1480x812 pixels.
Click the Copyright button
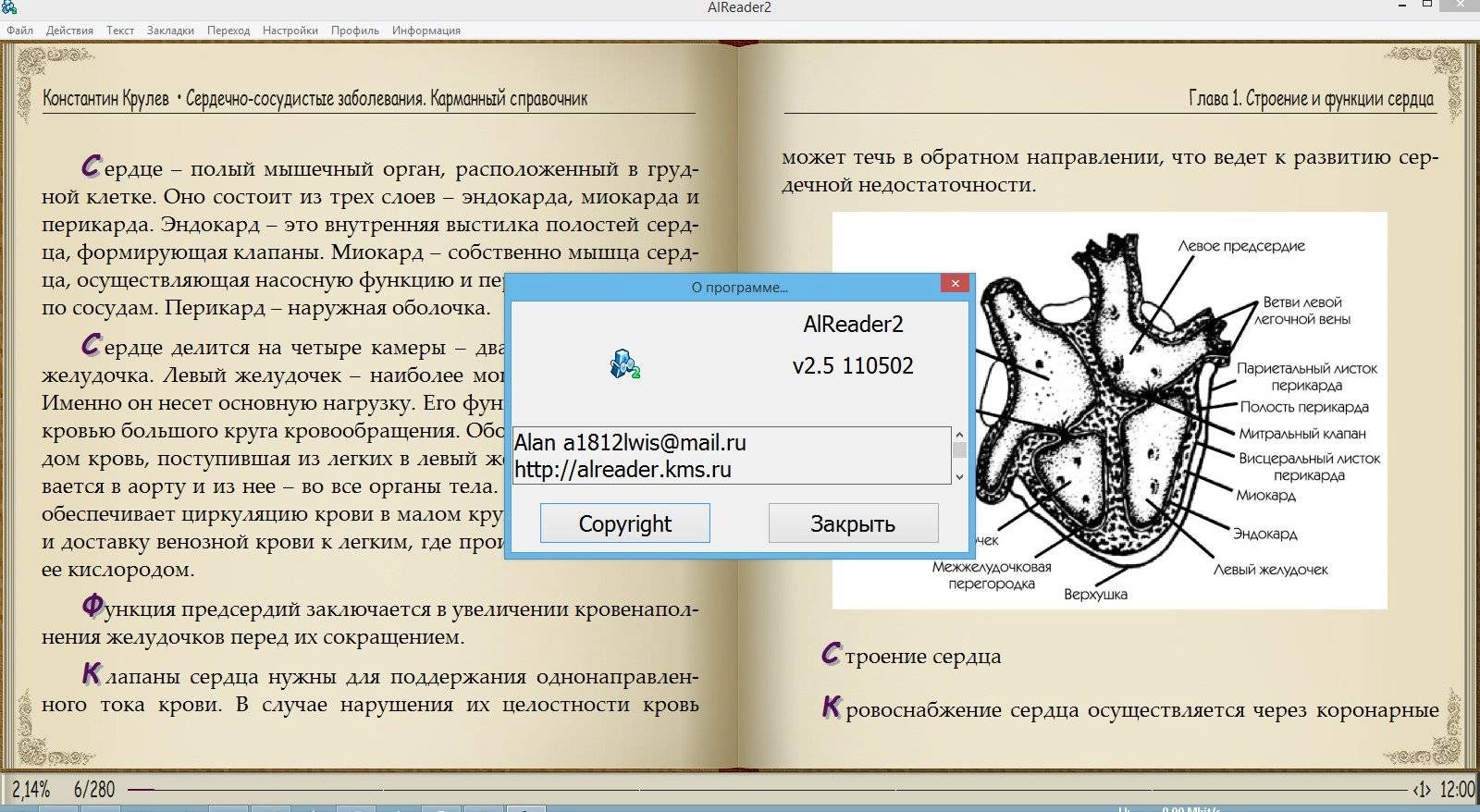coord(625,523)
